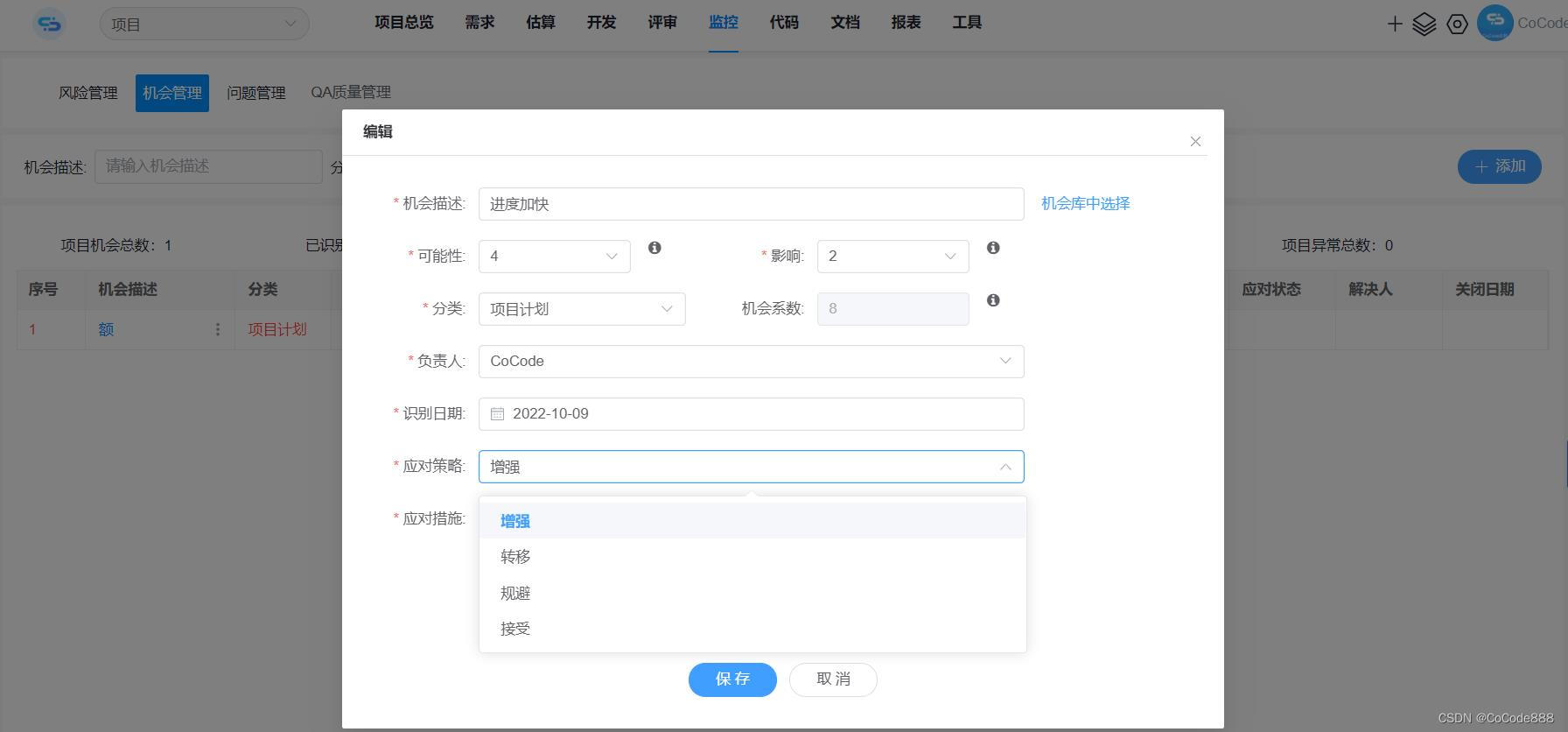Close the 编辑 dialog with the X
Image resolution: width=1568 pixels, height=732 pixels.
1195,142
